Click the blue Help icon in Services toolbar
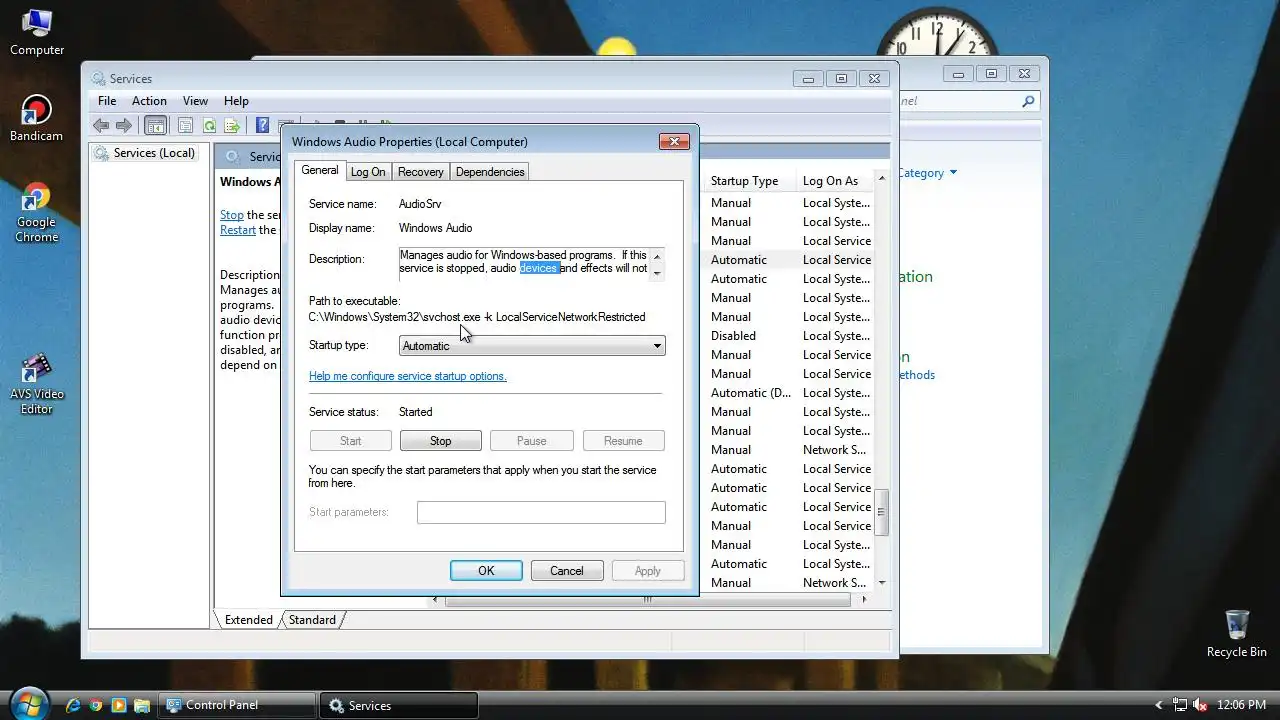 click(262, 125)
